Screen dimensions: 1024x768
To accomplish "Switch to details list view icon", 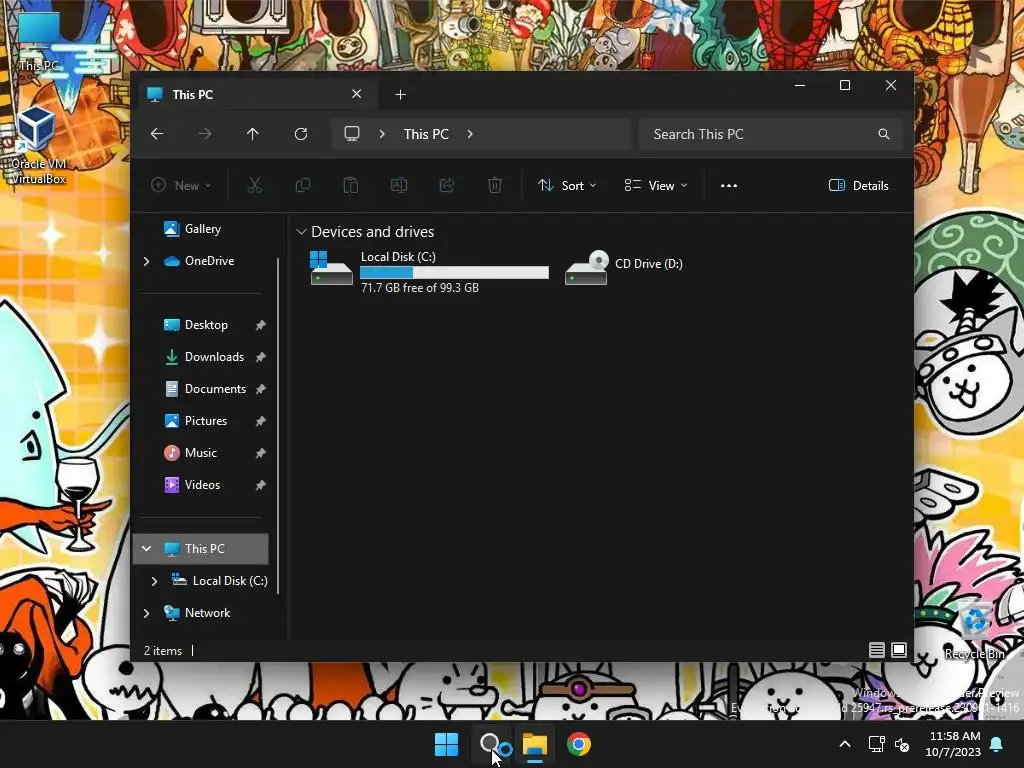I will click(876, 650).
